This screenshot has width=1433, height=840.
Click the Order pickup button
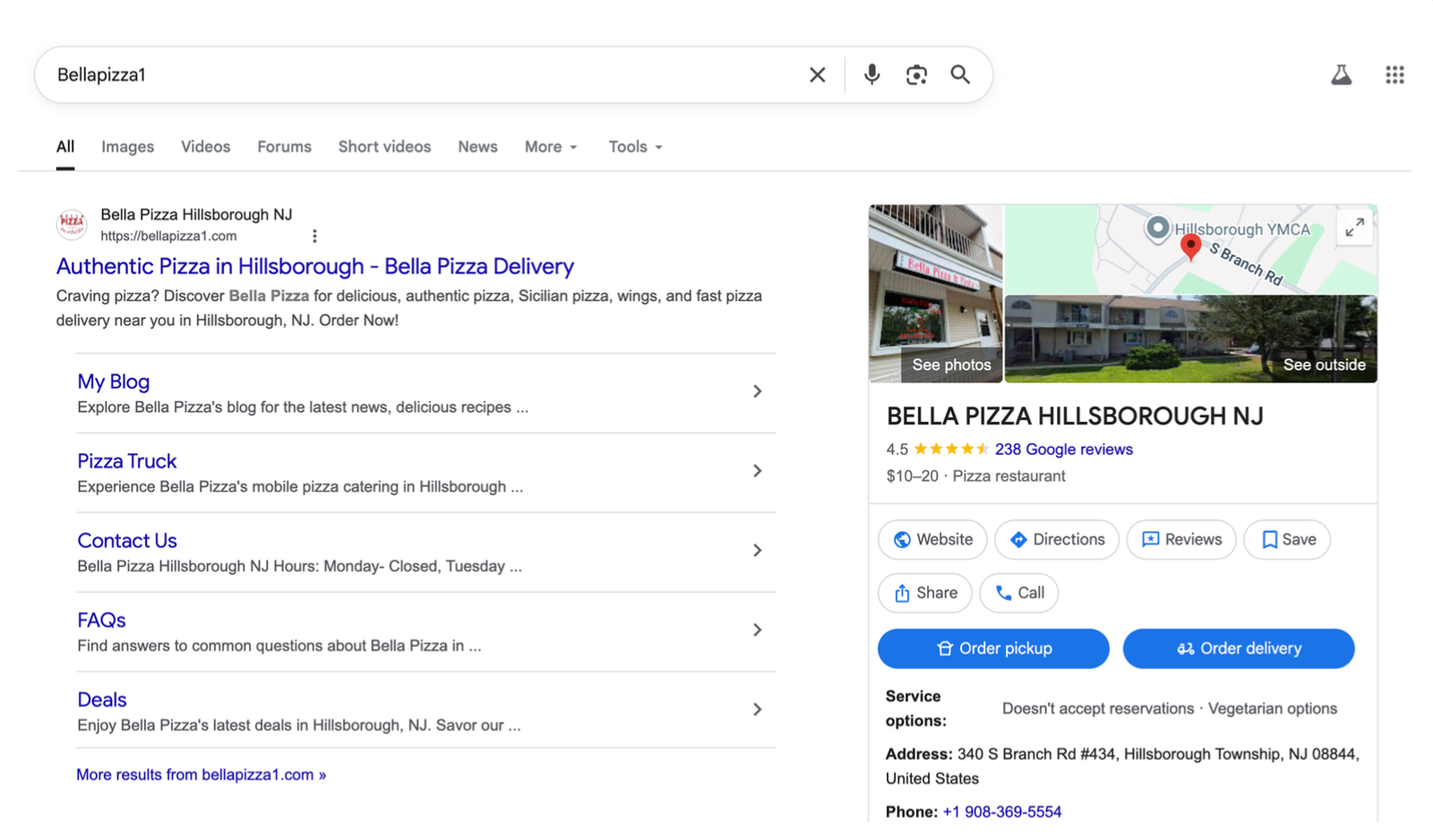[x=993, y=648]
